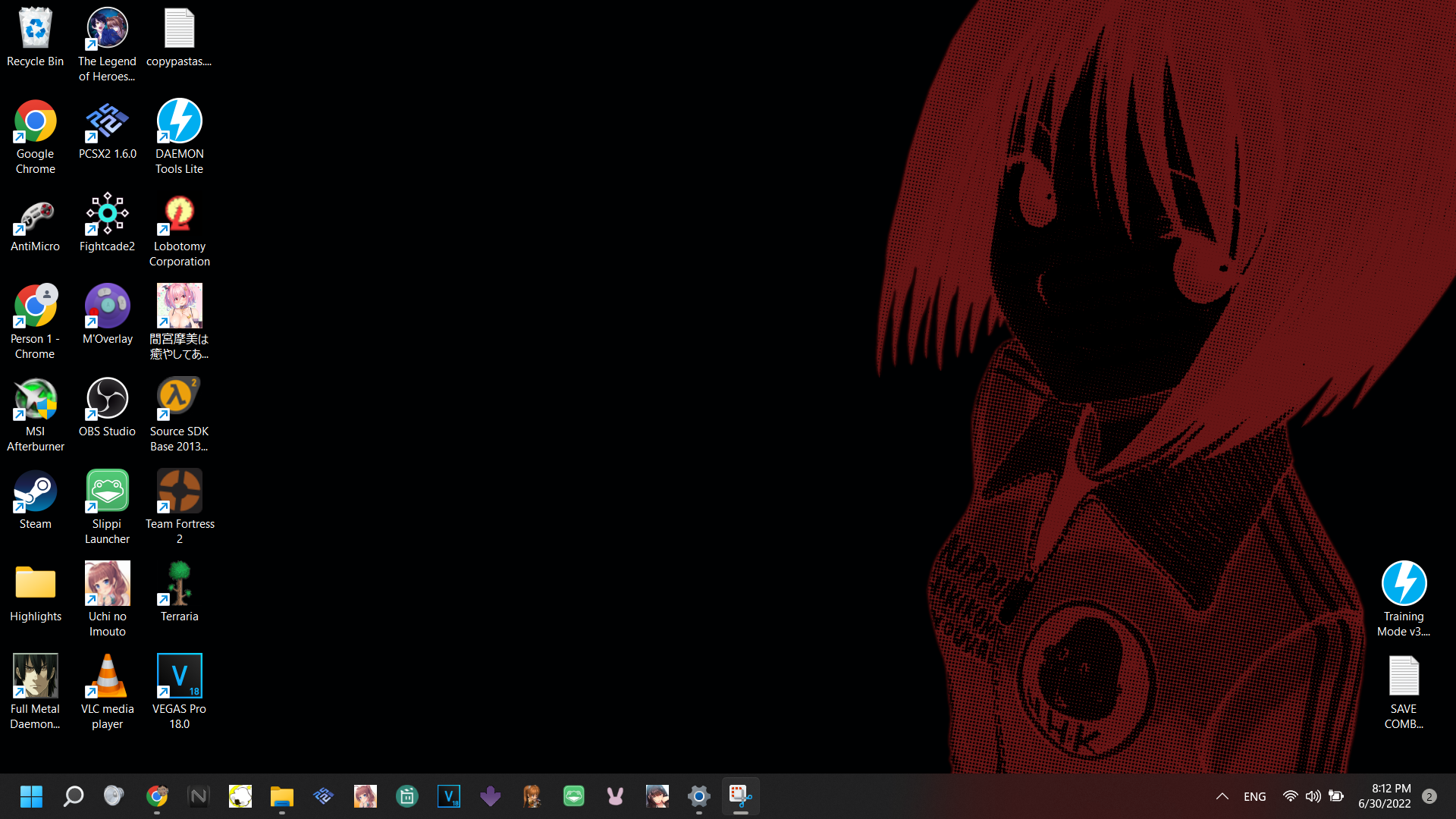Open taskbar Search
Image resolution: width=1456 pixels, height=819 pixels.
73,796
